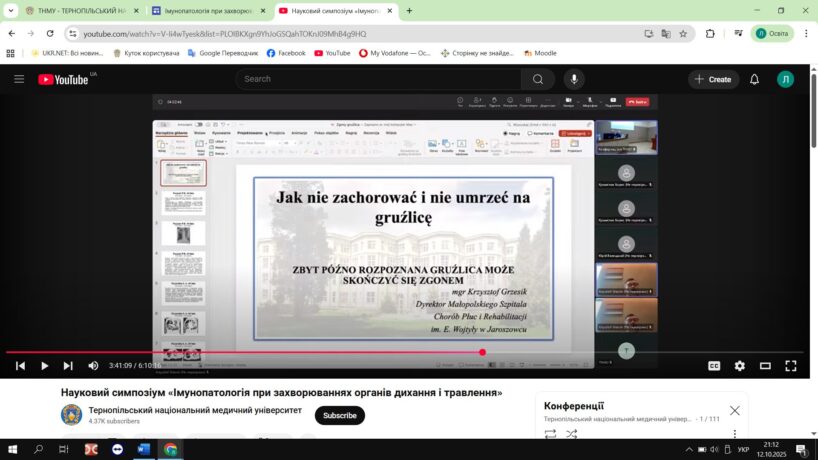Open video settings gear
The width and height of the screenshot is (818, 460).
740,366
